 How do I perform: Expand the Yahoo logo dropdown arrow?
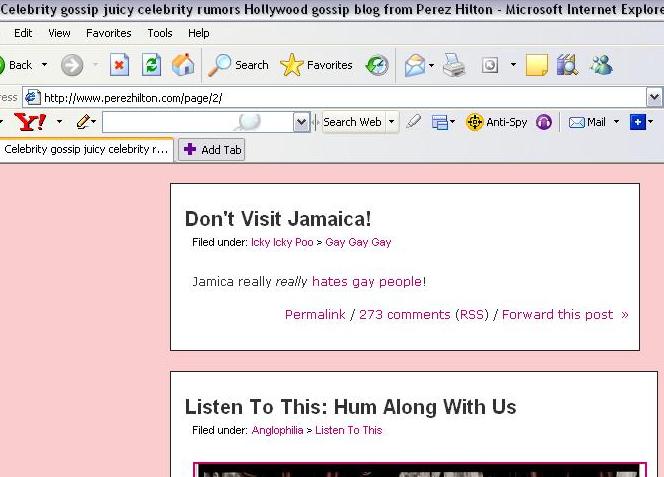pos(59,122)
